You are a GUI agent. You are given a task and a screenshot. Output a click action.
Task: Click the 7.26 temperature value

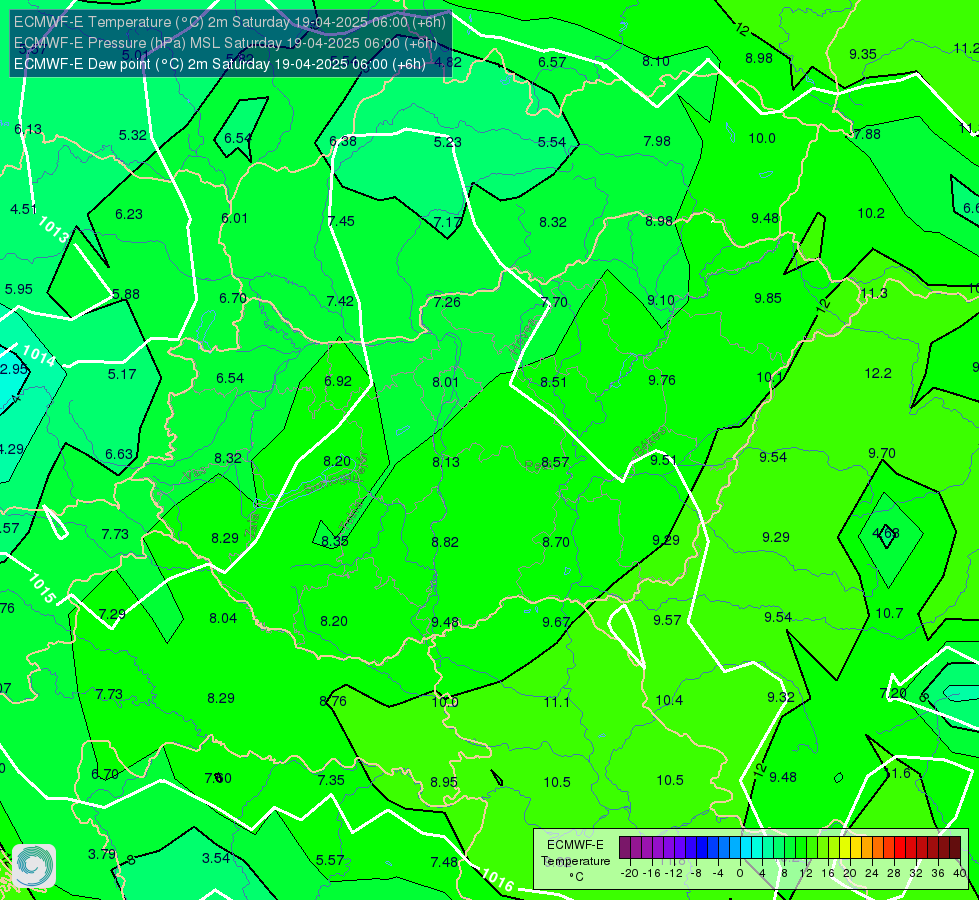coord(447,302)
